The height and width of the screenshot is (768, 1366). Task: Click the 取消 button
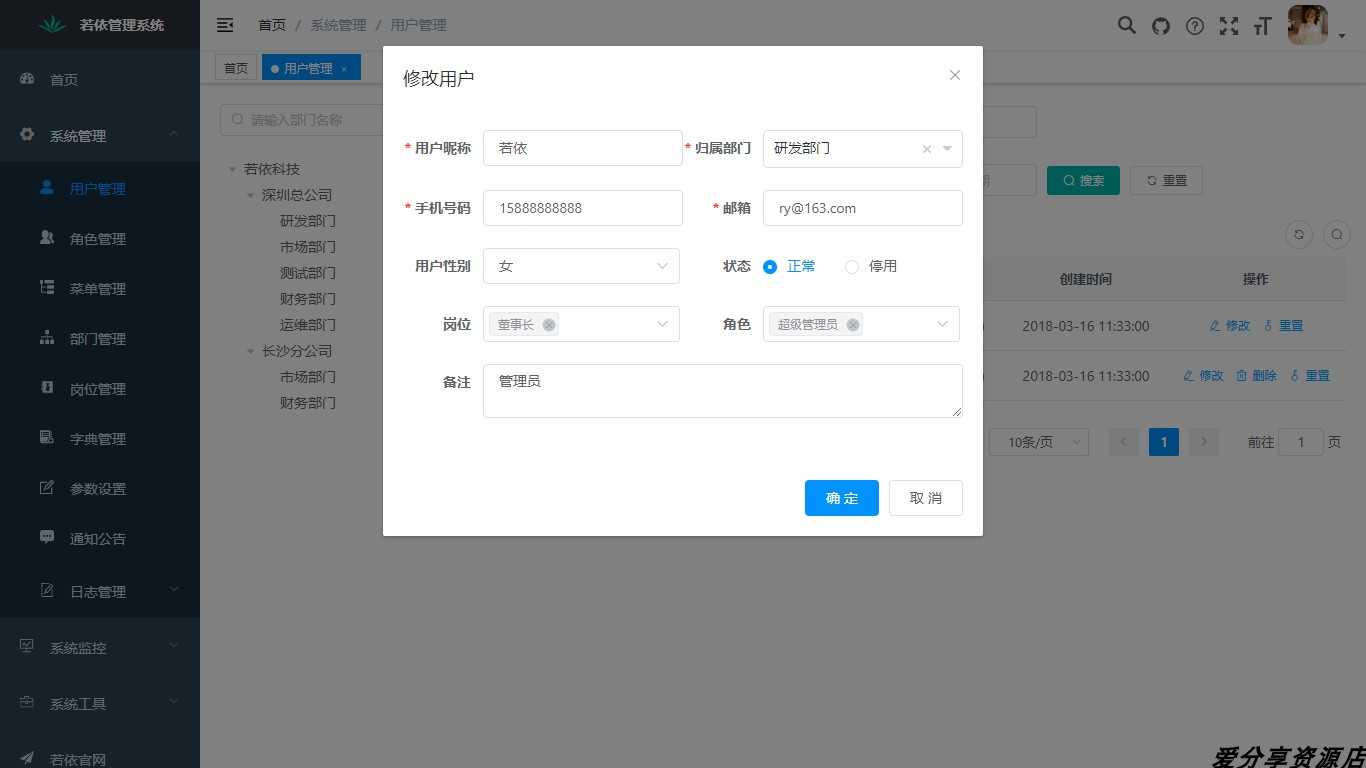(x=926, y=498)
